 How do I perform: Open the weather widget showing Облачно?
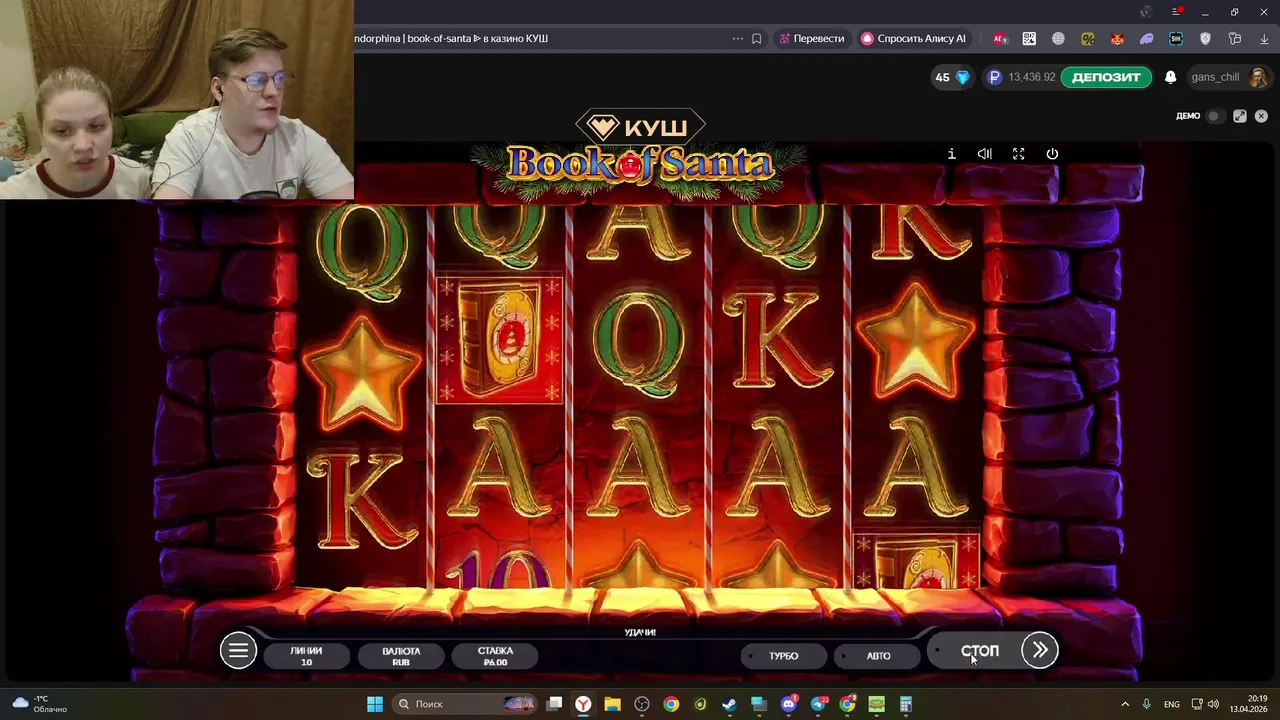coord(40,704)
